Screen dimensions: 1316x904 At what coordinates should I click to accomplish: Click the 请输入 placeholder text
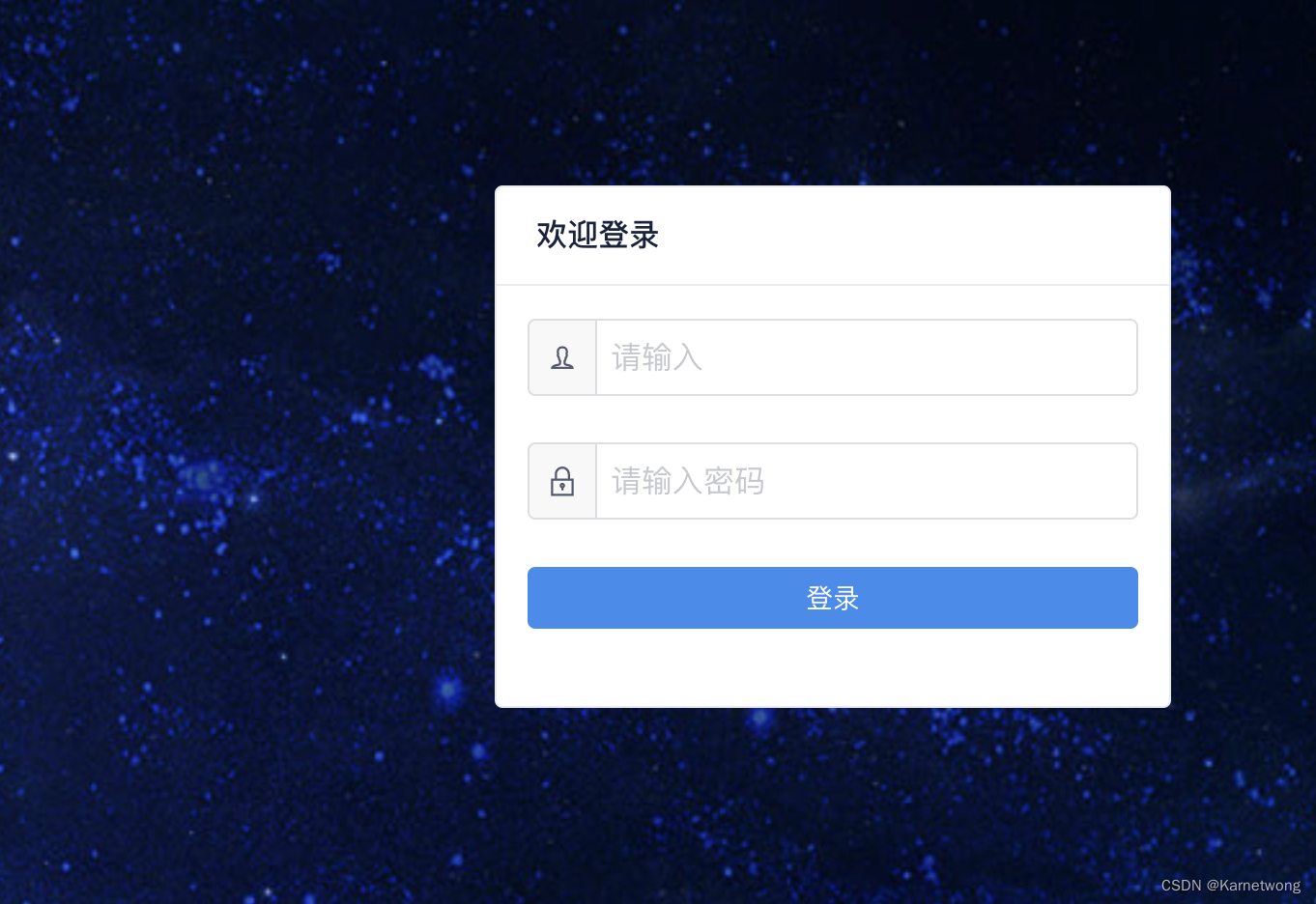pos(657,357)
